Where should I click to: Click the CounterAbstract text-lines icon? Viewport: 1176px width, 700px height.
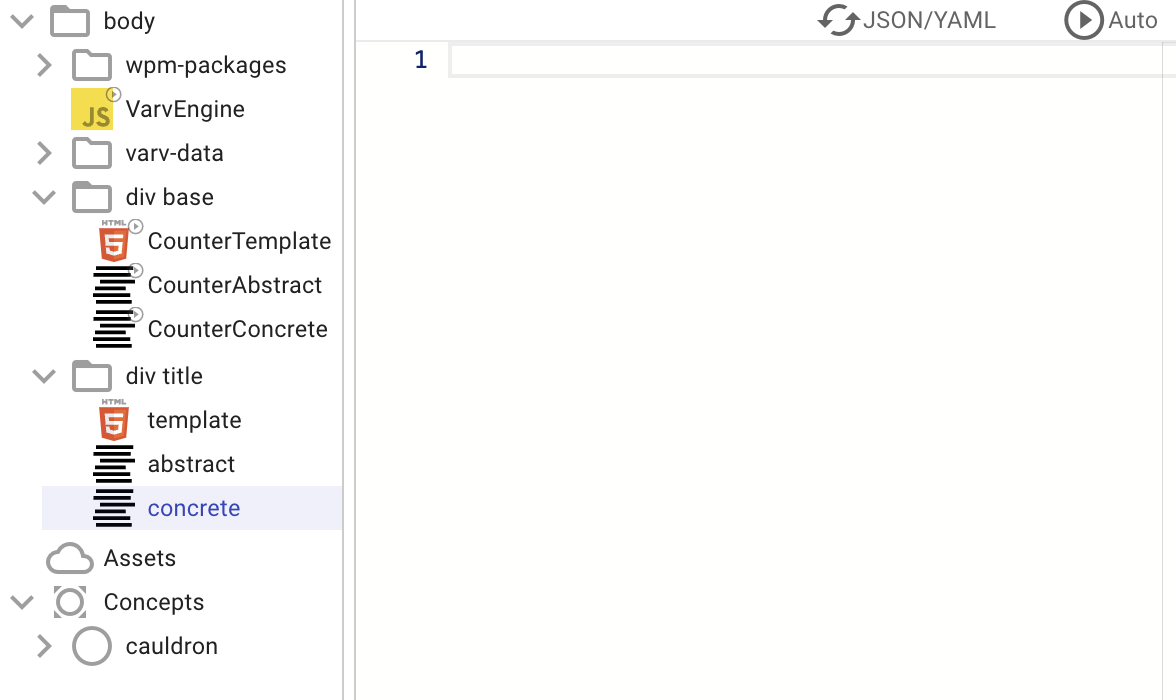114,286
